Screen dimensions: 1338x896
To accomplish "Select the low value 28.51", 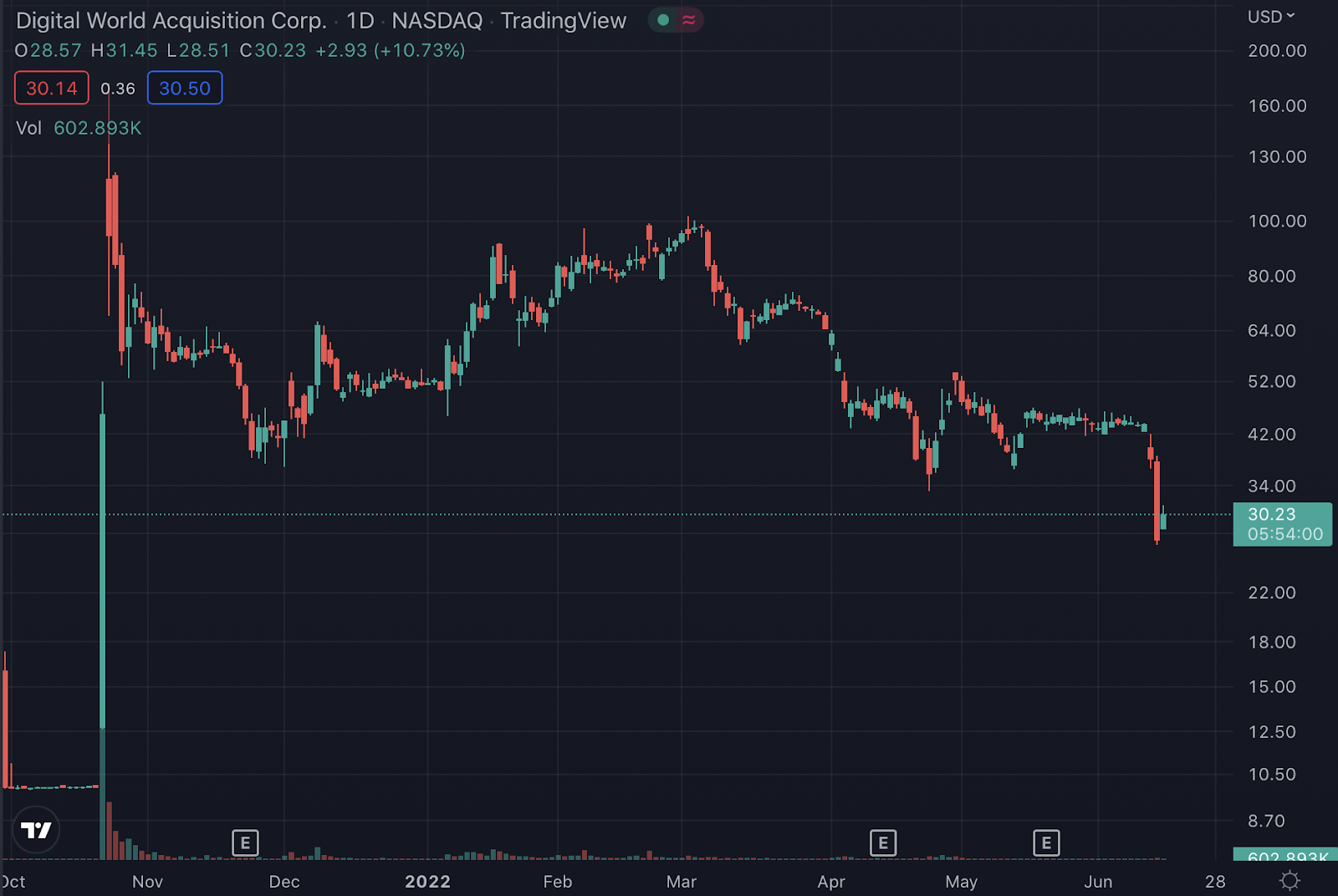I will click(x=204, y=50).
